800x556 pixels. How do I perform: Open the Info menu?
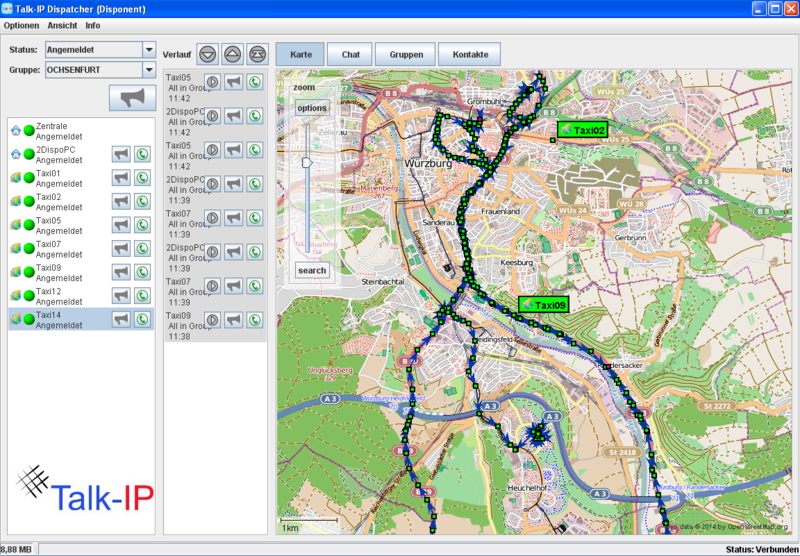coord(92,26)
